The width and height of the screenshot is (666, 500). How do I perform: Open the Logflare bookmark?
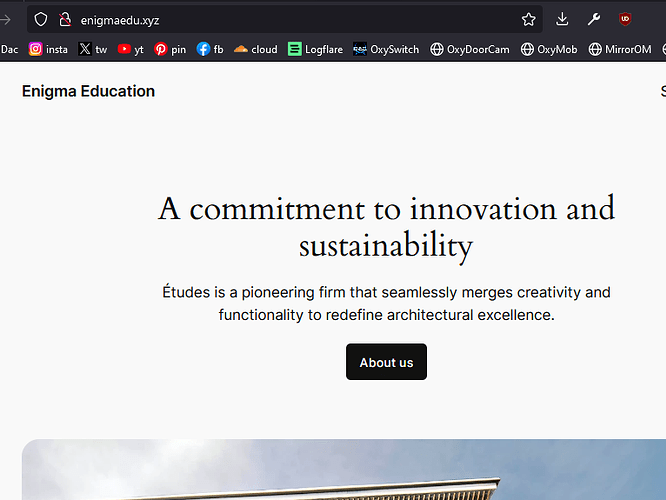coord(315,49)
